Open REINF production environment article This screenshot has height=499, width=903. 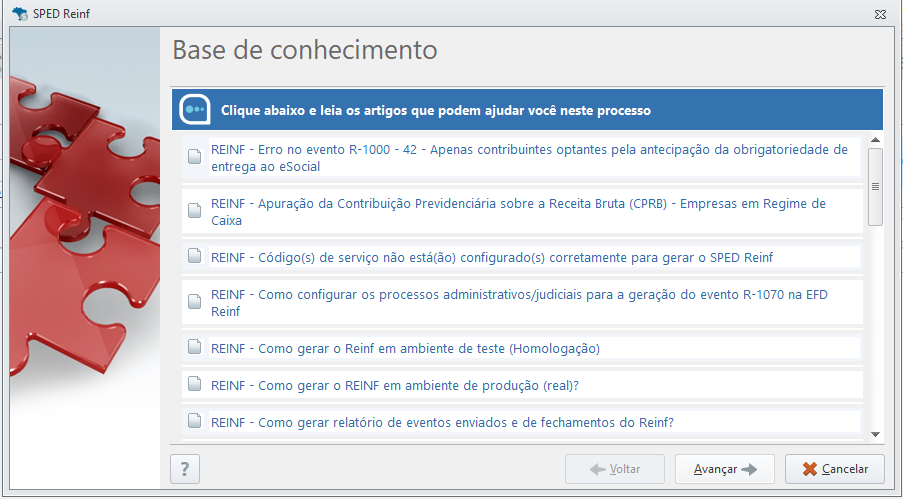(x=394, y=385)
